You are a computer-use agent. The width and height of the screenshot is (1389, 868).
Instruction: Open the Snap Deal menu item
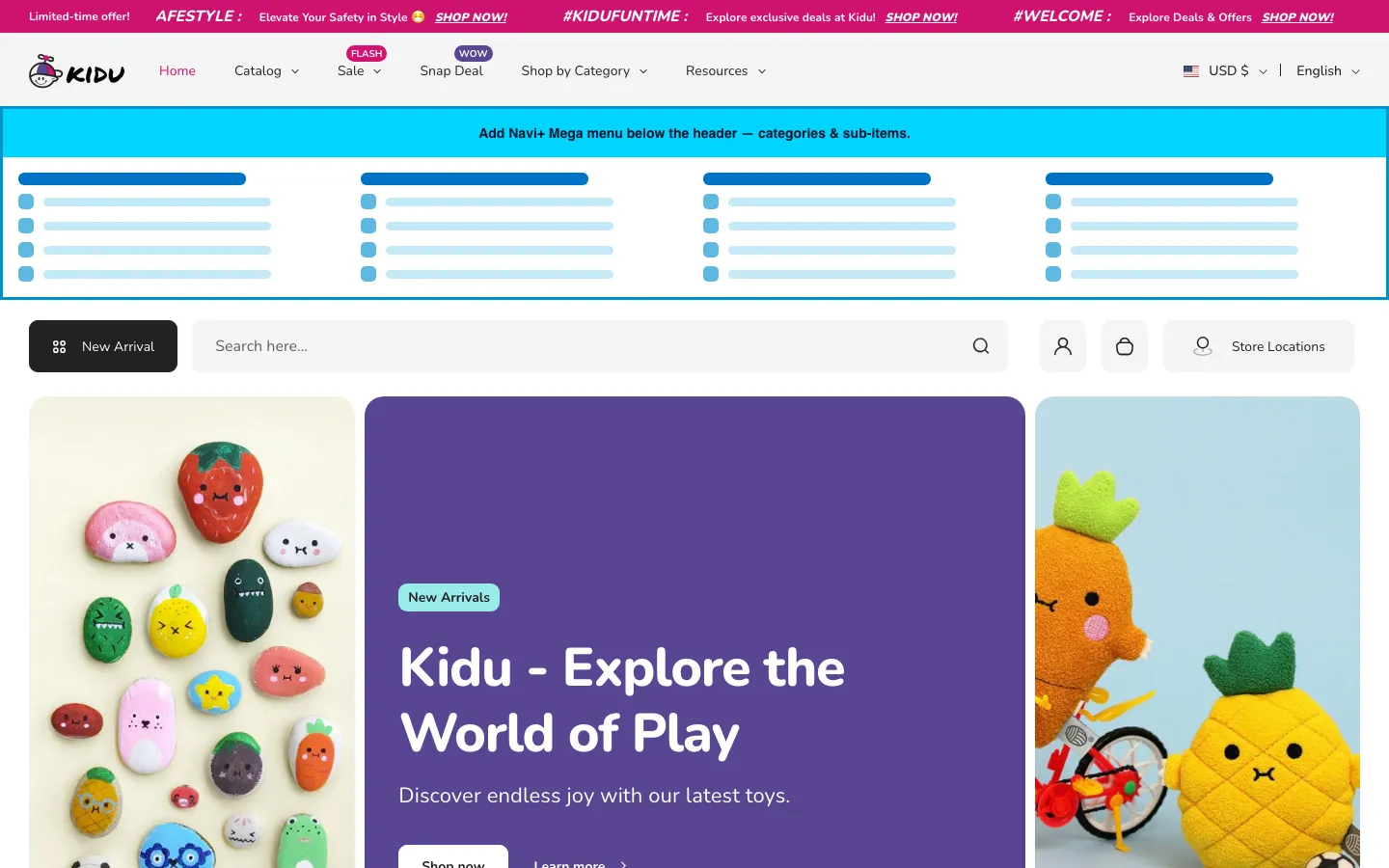[x=451, y=71]
